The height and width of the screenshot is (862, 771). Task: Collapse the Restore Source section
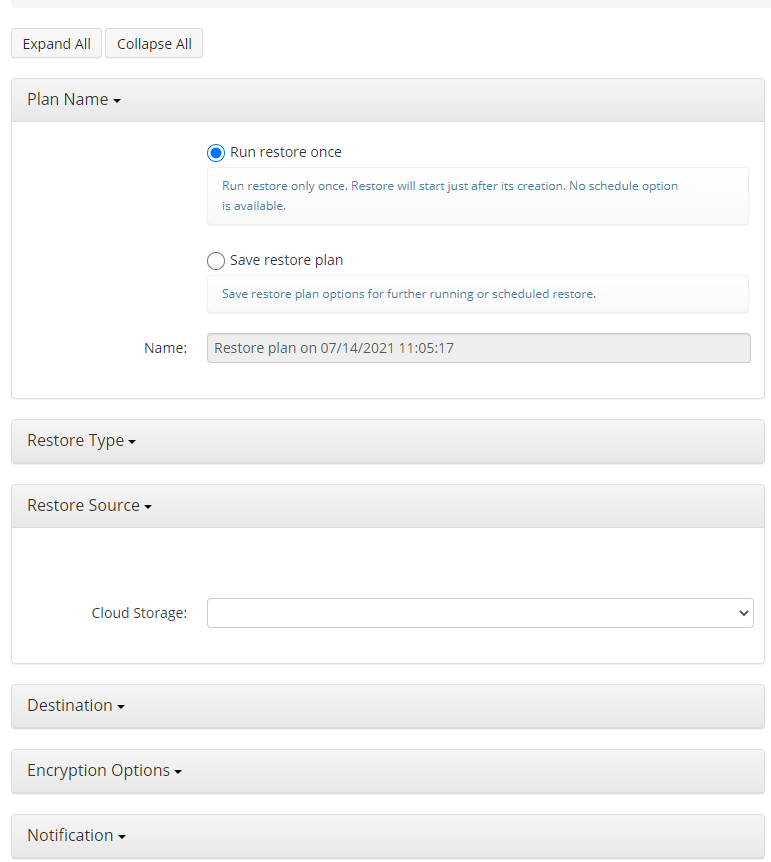(x=388, y=506)
